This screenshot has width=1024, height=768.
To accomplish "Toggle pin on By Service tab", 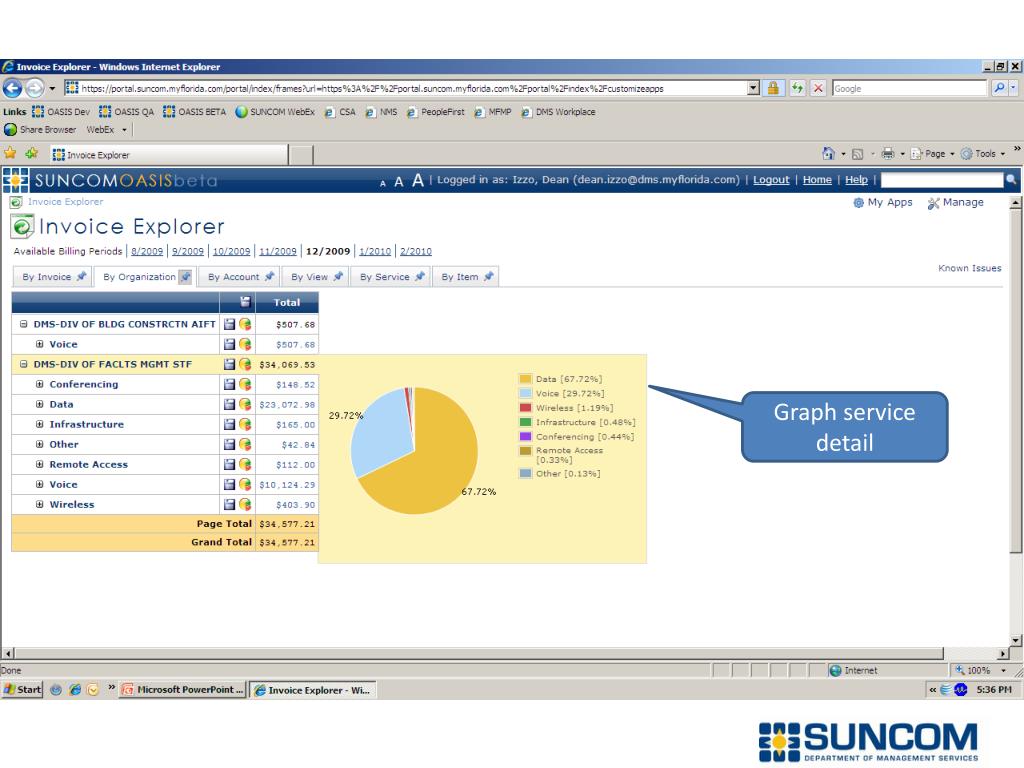I will (x=419, y=276).
